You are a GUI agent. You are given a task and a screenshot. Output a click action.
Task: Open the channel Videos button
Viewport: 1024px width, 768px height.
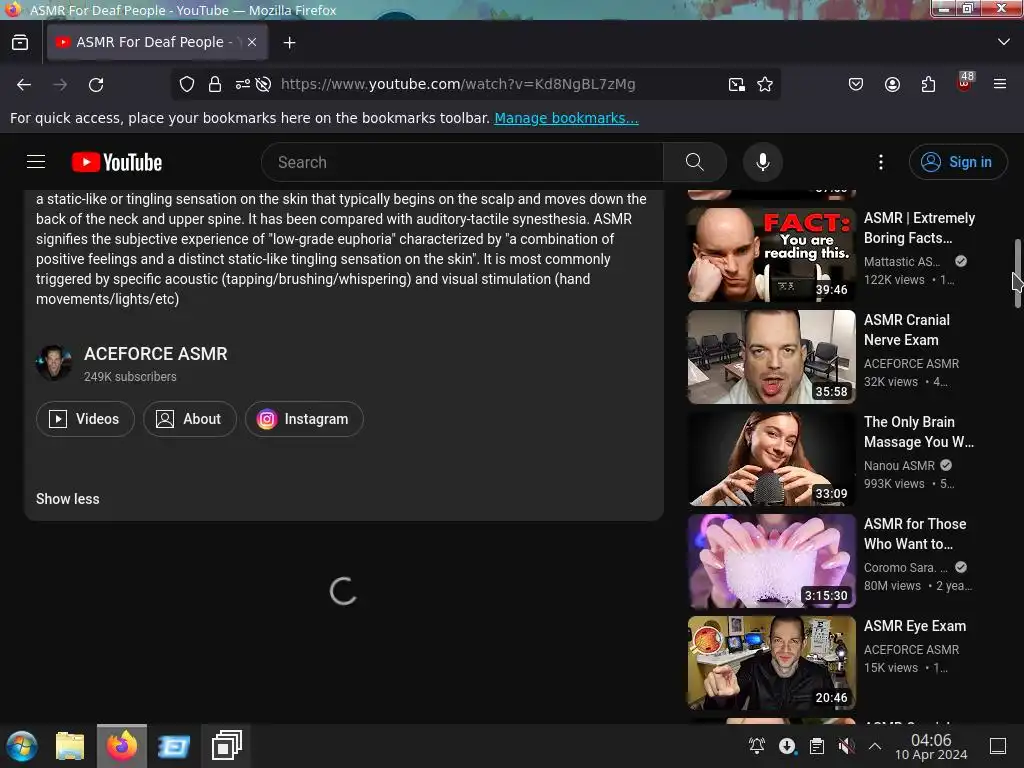[x=86, y=419]
